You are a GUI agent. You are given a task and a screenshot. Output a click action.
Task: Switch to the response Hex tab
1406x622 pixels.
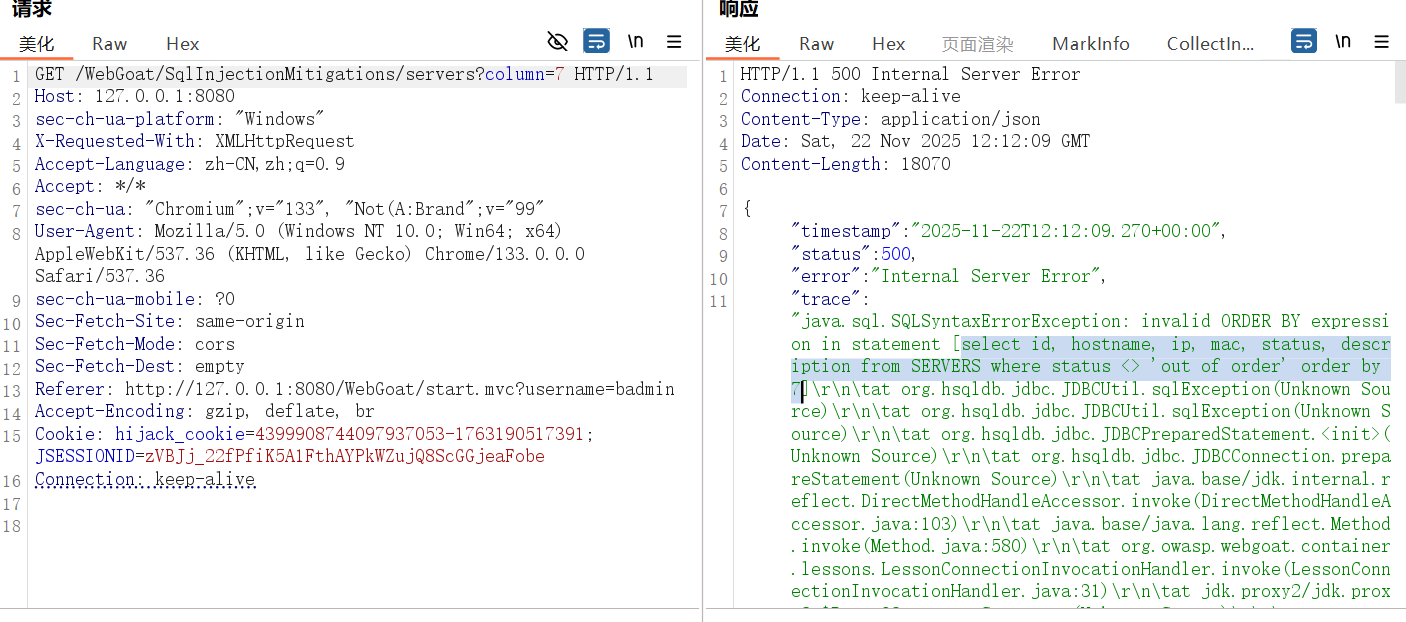(889, 44)
